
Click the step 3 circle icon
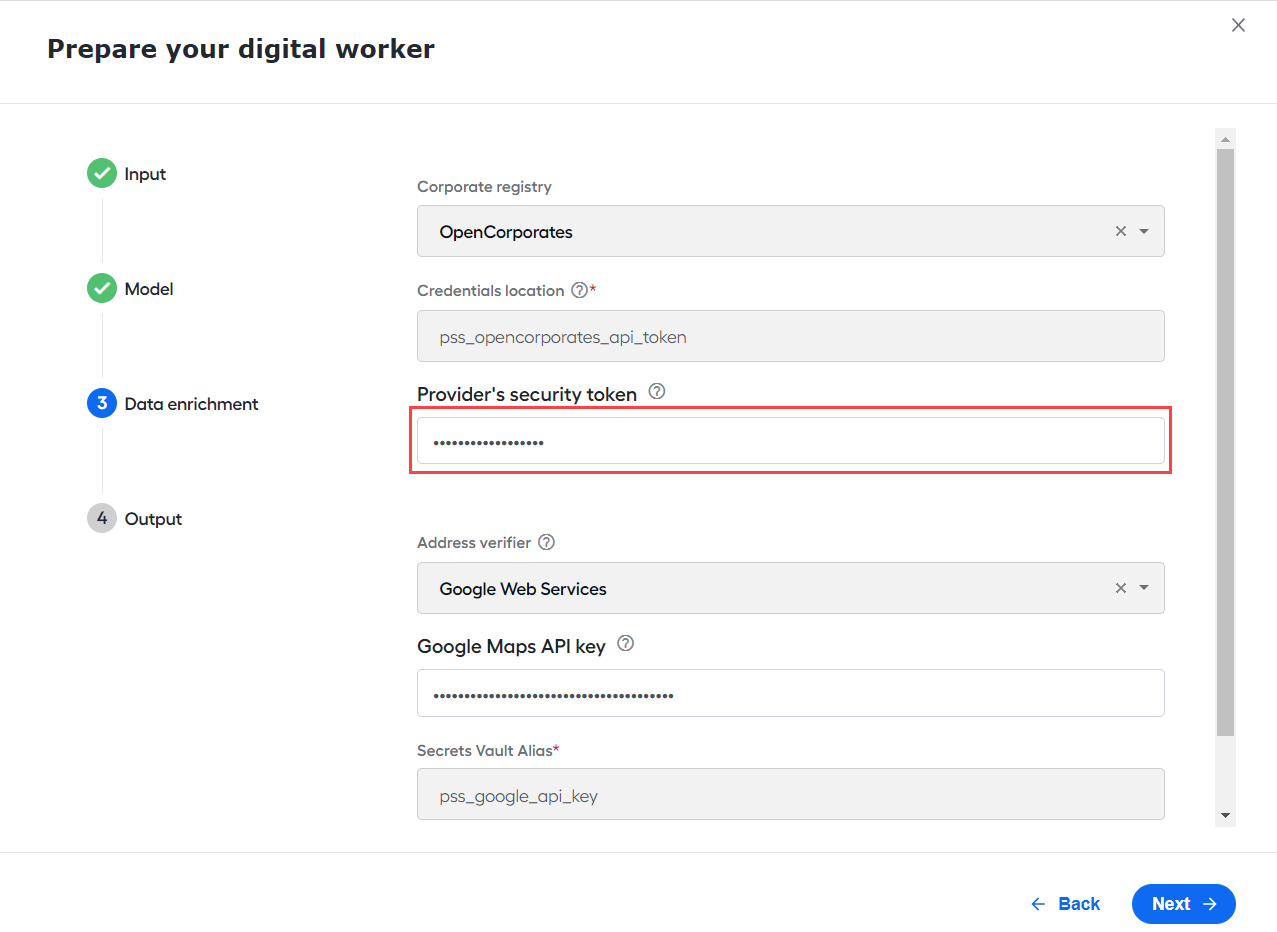pos(102,404)
